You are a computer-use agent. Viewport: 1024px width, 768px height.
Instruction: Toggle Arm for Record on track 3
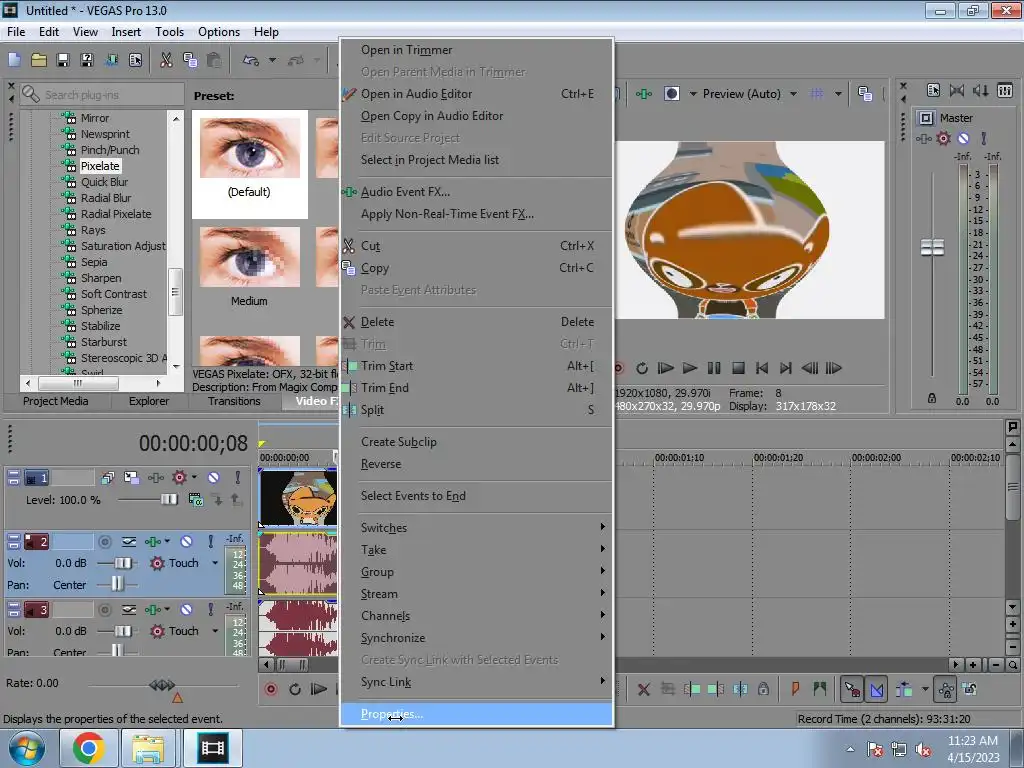tap(104, 609)
